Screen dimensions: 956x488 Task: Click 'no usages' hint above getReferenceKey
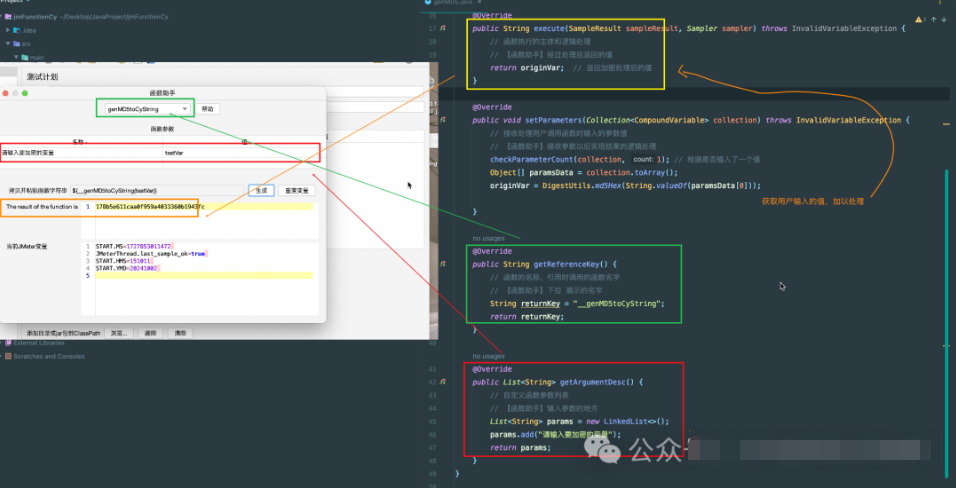(488, 239)
